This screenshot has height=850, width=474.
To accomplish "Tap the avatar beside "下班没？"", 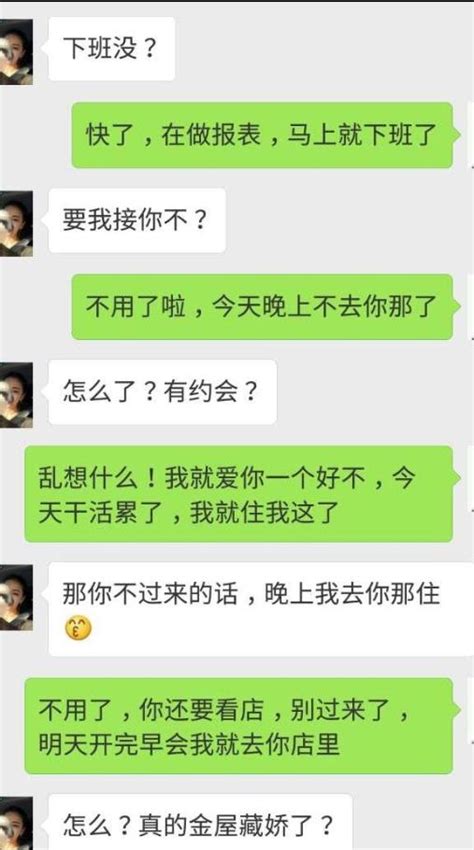I will [16, 53].
